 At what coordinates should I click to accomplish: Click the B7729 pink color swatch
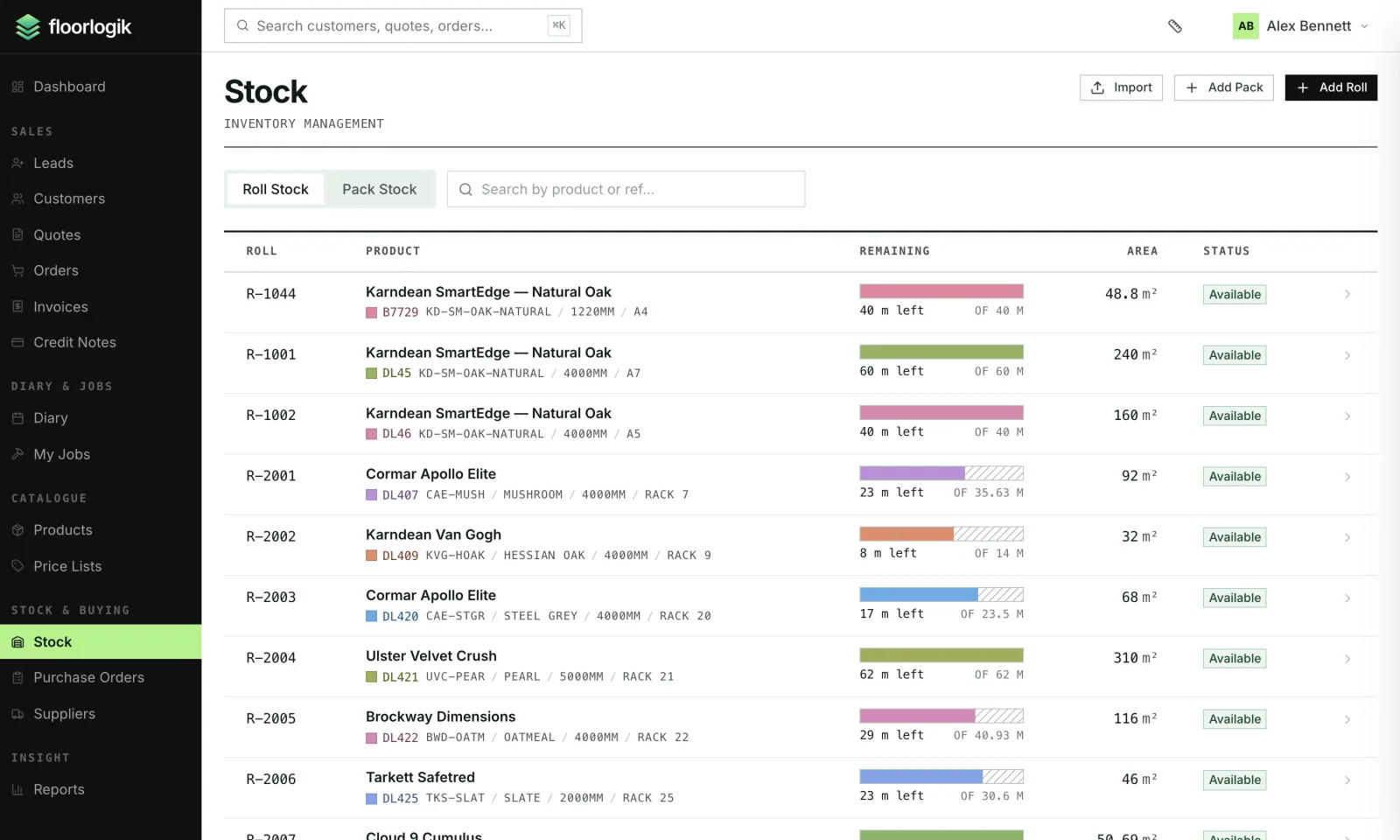click(x=371, y=312)
